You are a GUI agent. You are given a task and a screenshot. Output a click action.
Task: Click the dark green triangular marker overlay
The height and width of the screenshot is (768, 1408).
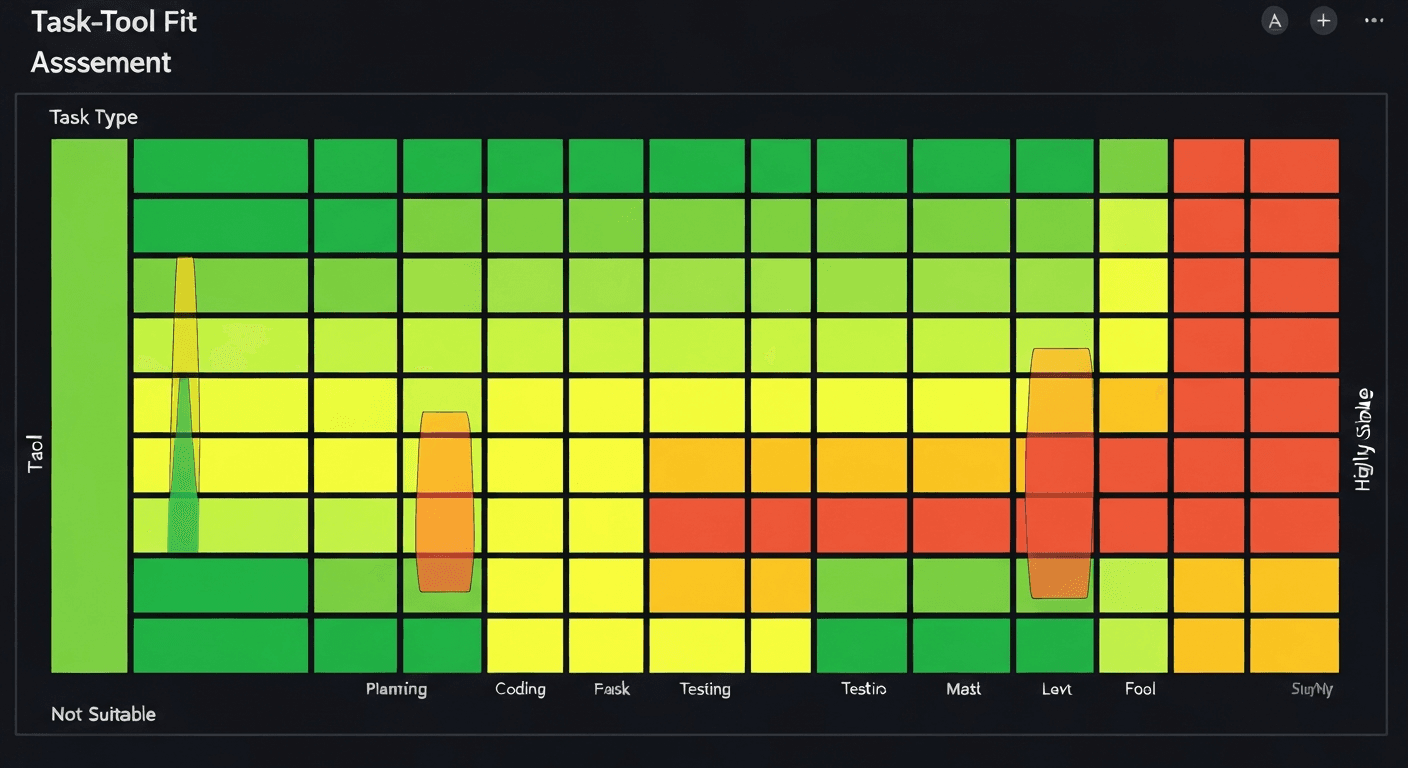point(183,480)
